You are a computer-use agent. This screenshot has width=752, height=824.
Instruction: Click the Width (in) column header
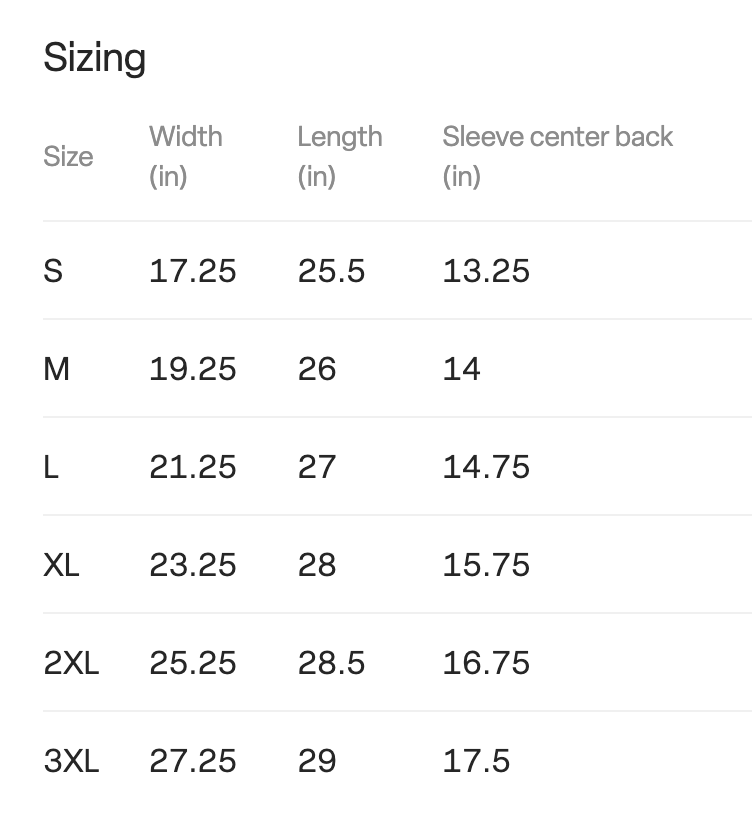point(186,156)
